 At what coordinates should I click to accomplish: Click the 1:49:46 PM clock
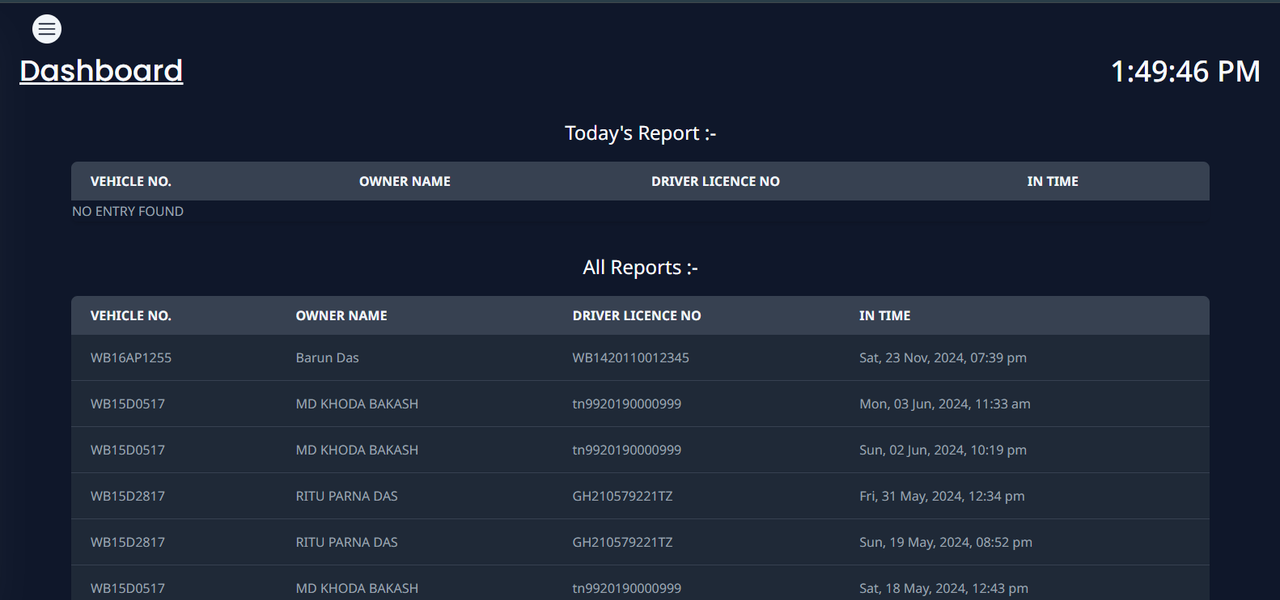[x=1185, y=71]
